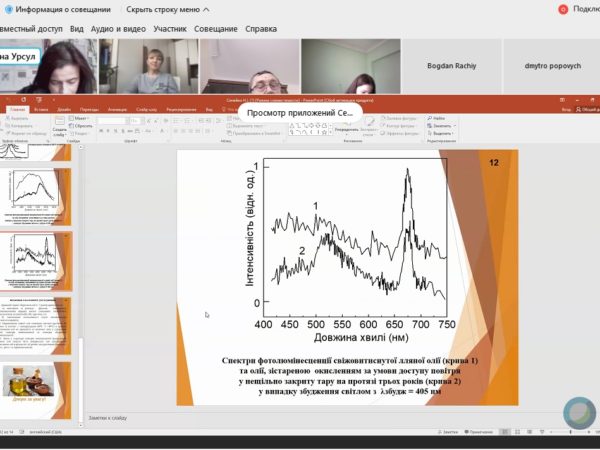This screenshot has width=600, height=450.
Task: Click the meeting information icon
Action: (x=9, y=9)
